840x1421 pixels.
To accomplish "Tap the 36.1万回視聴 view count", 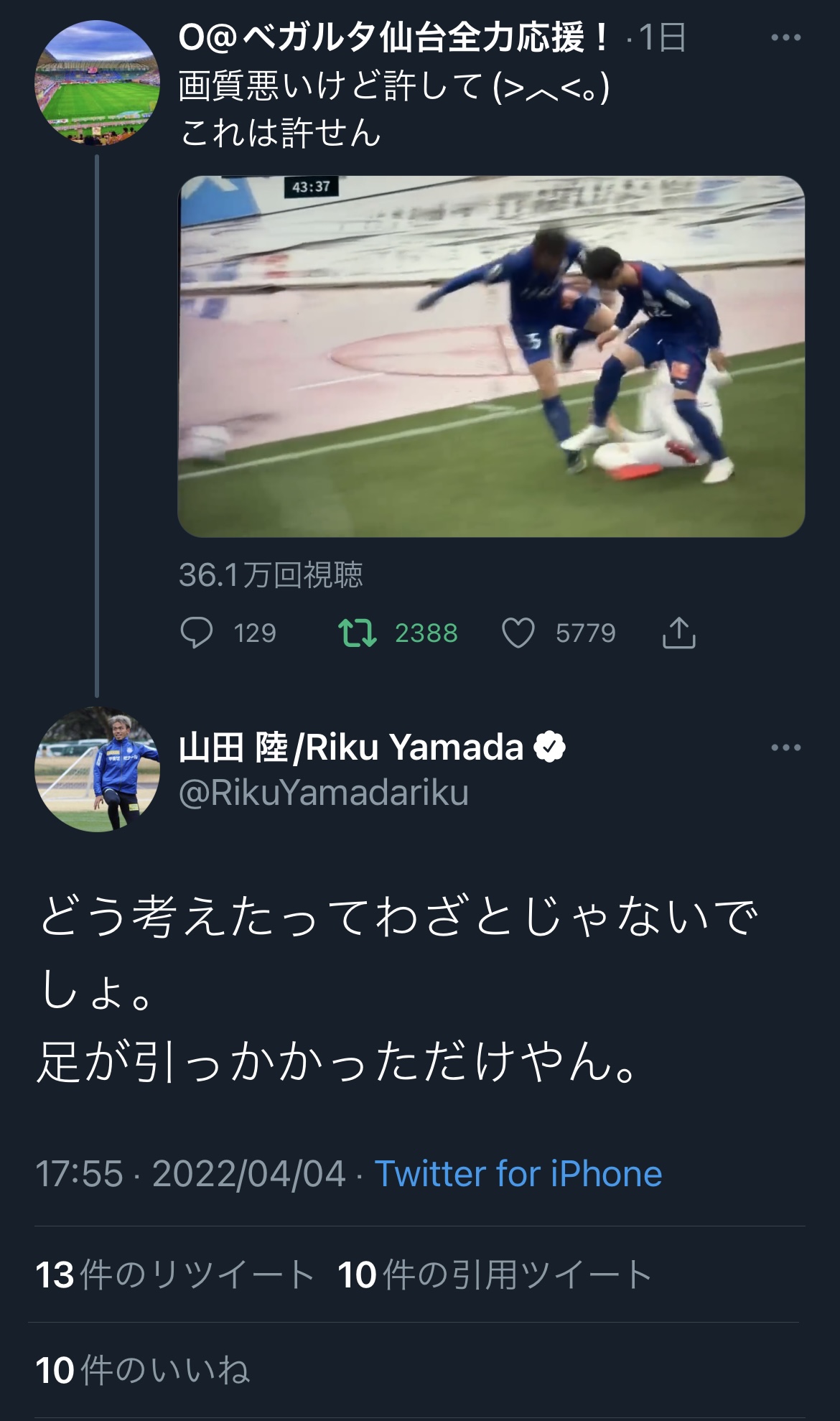I will tap(271, 574).
